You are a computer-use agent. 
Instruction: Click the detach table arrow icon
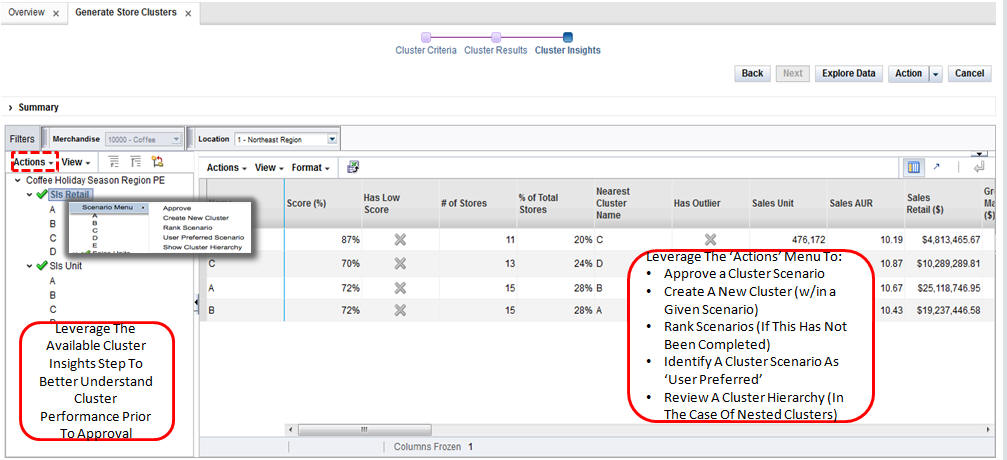pos(936,167)
